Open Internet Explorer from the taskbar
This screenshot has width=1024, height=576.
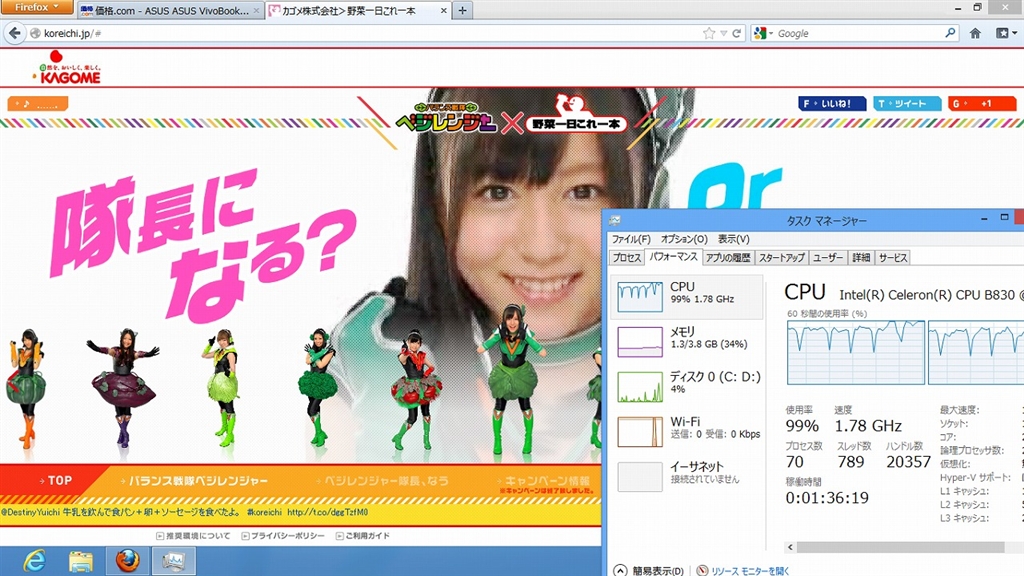tap(34, 562)
